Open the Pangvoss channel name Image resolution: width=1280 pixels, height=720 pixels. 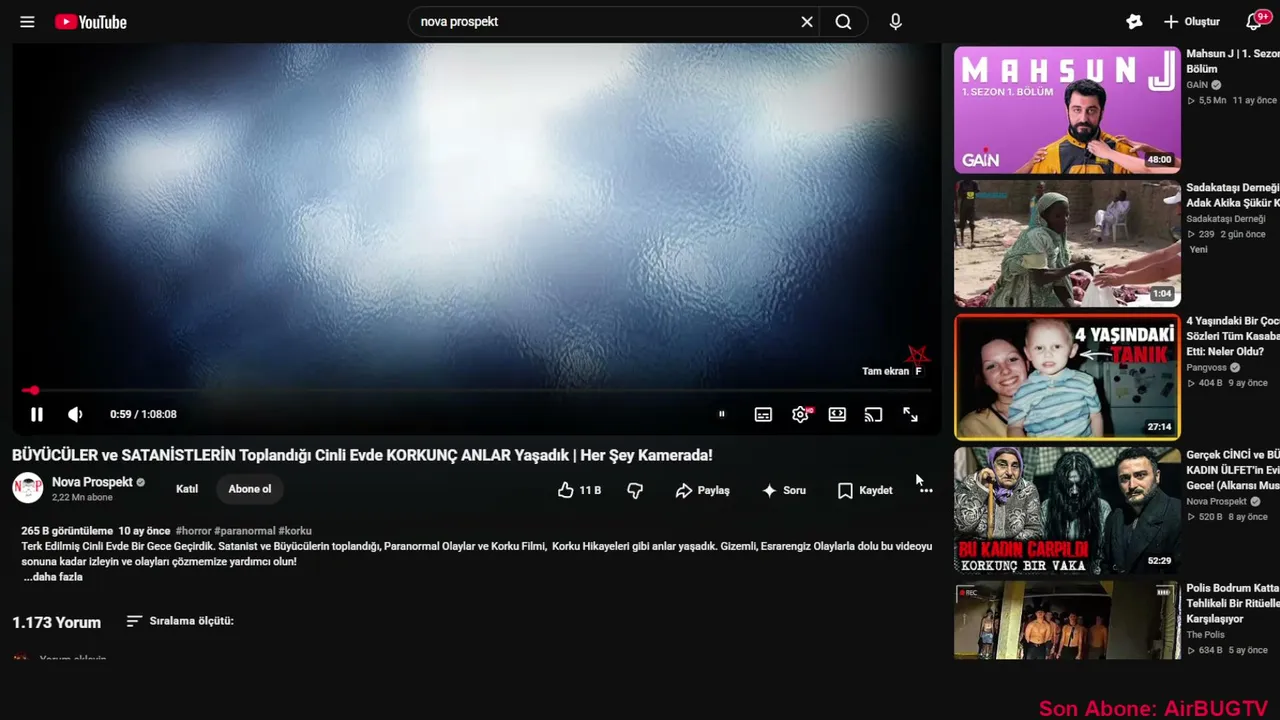(1207, 368)
